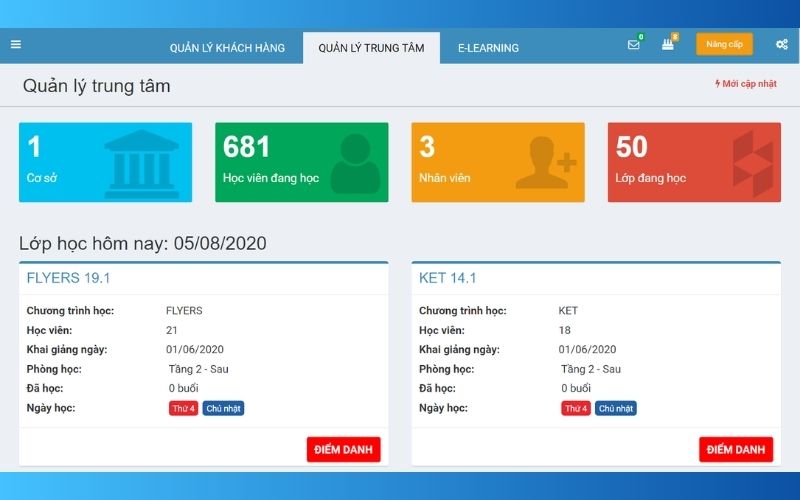Click the Nâng cấp upgrade button
The width and height of the screenshot is (800, 500).
coord(724,45)
